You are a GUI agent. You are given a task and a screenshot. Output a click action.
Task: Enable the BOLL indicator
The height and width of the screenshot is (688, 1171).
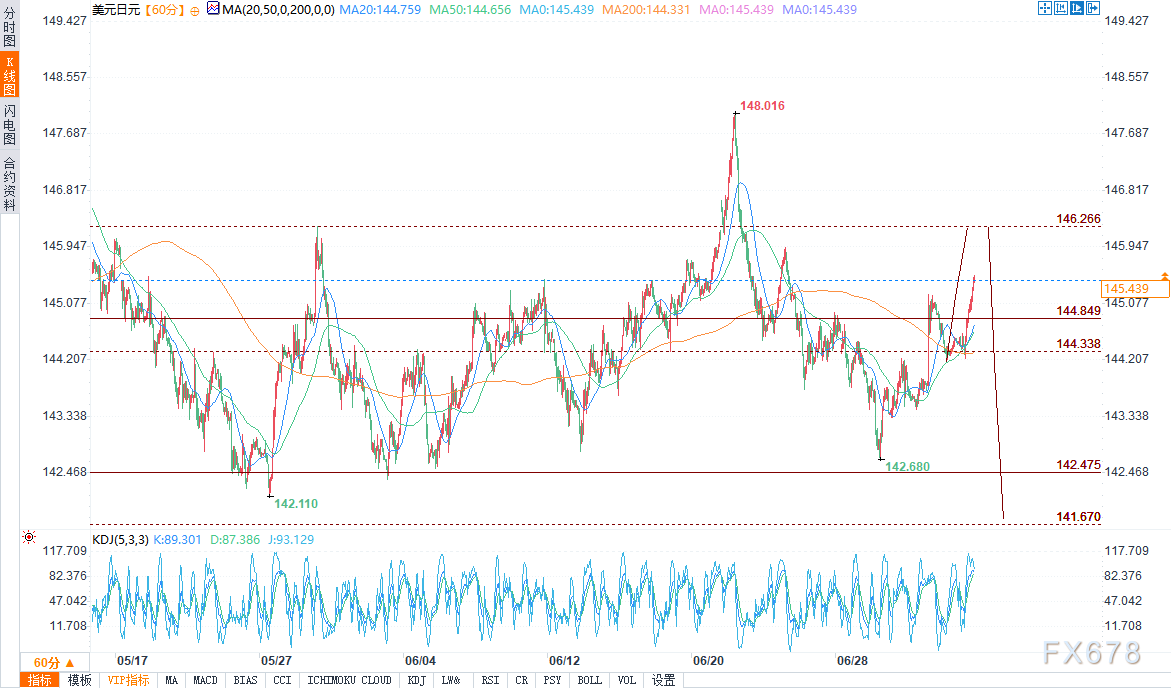590,680
